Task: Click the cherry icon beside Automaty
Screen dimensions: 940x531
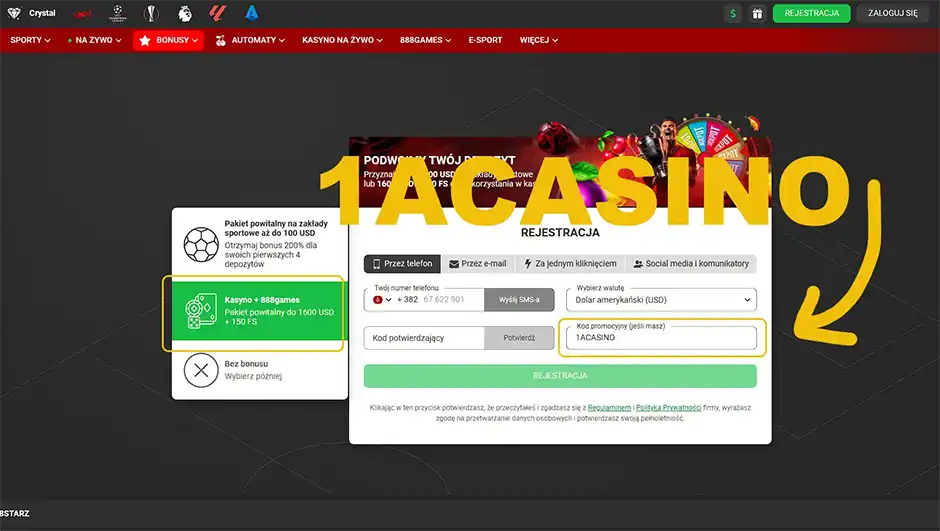Action: (221, 40)
